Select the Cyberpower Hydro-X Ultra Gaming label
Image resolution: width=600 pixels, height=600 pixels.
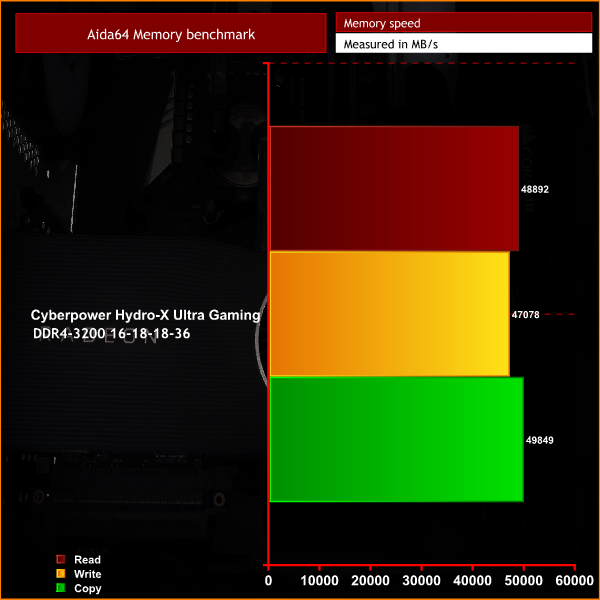click(145, 315)
